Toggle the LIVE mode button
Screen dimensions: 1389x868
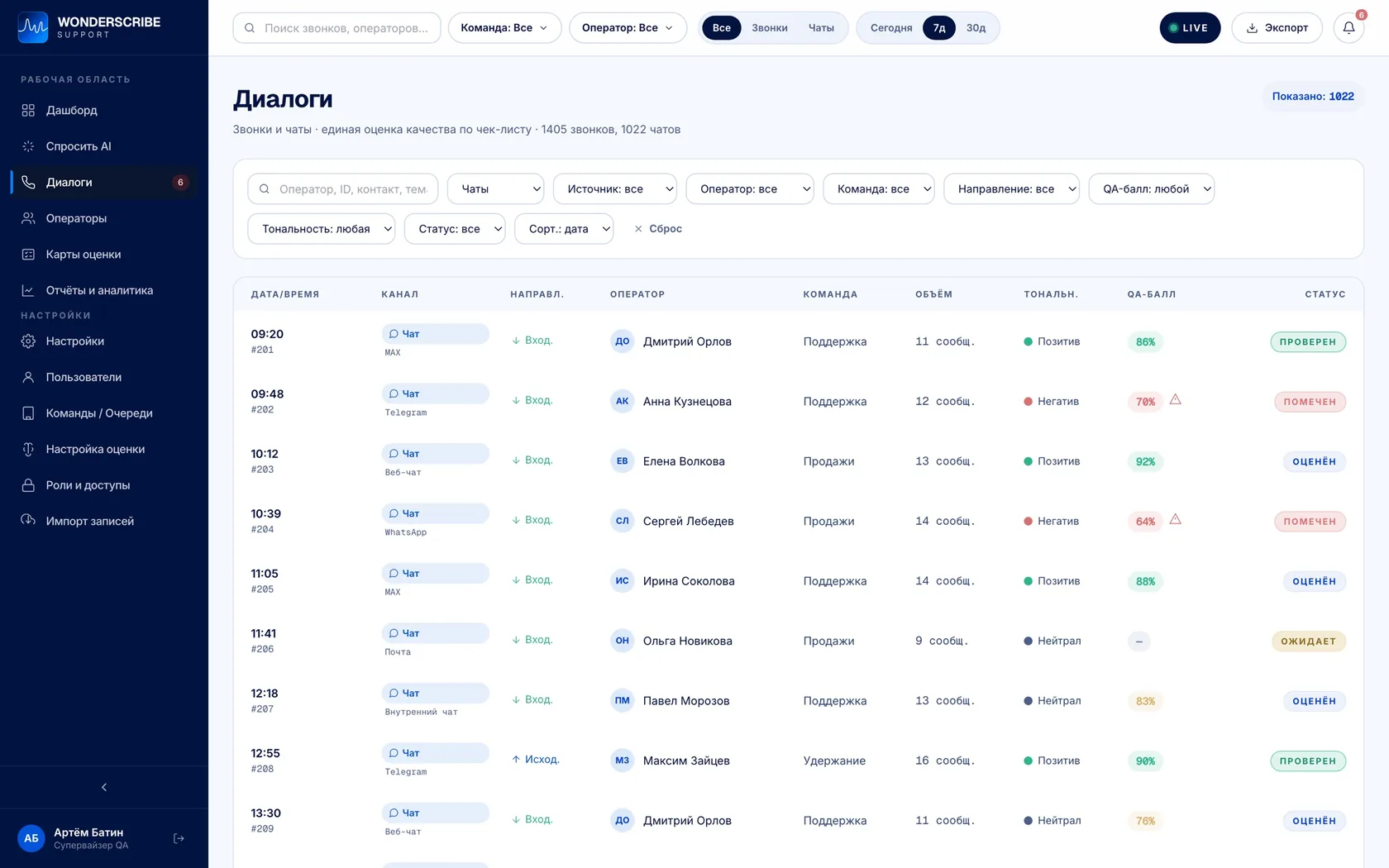click(1190, 28)
